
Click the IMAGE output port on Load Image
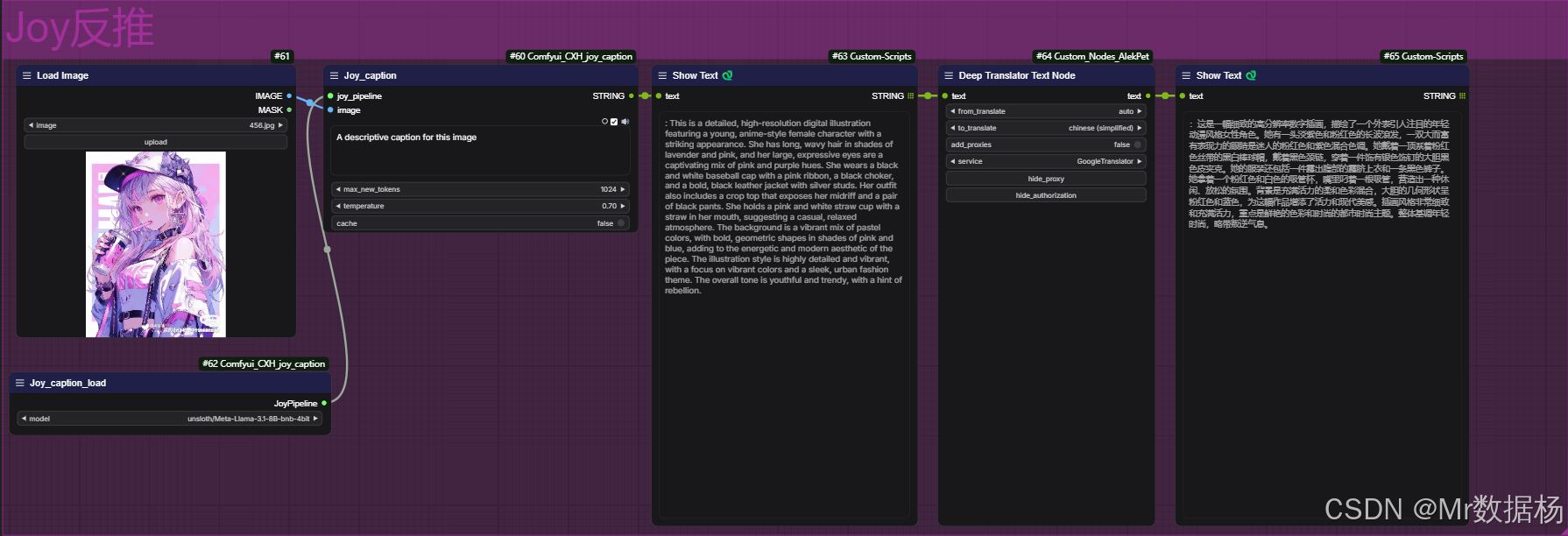pos(289,95)
